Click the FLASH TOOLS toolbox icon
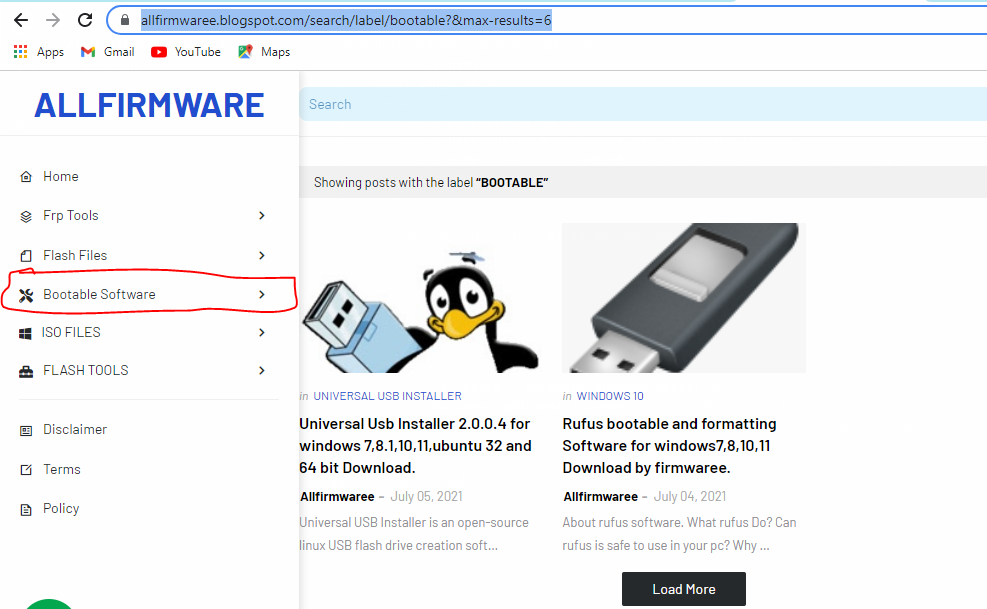987x609 pixels. click(x=26, y=371)
